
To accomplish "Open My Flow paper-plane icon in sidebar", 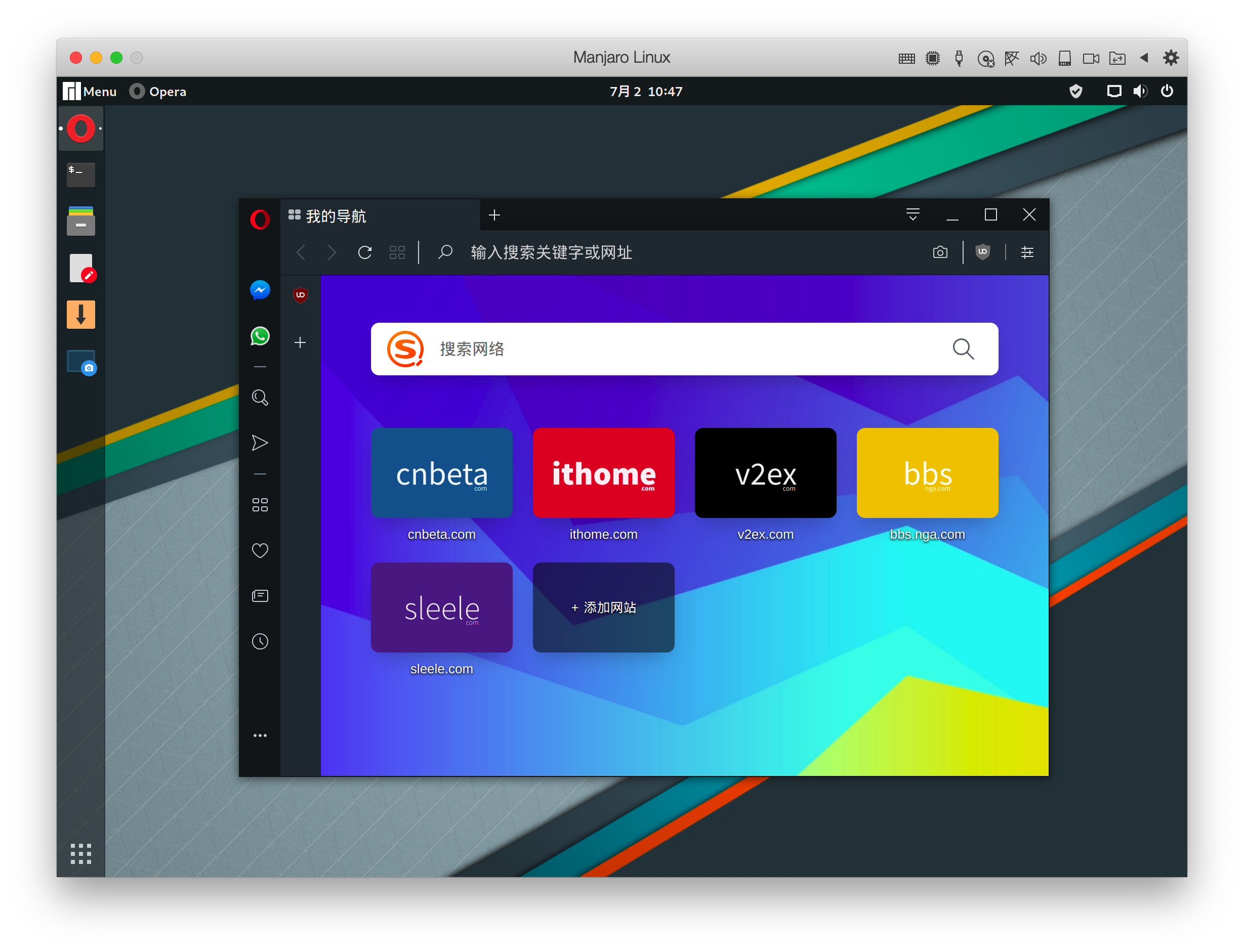I will tap(260, 443).
